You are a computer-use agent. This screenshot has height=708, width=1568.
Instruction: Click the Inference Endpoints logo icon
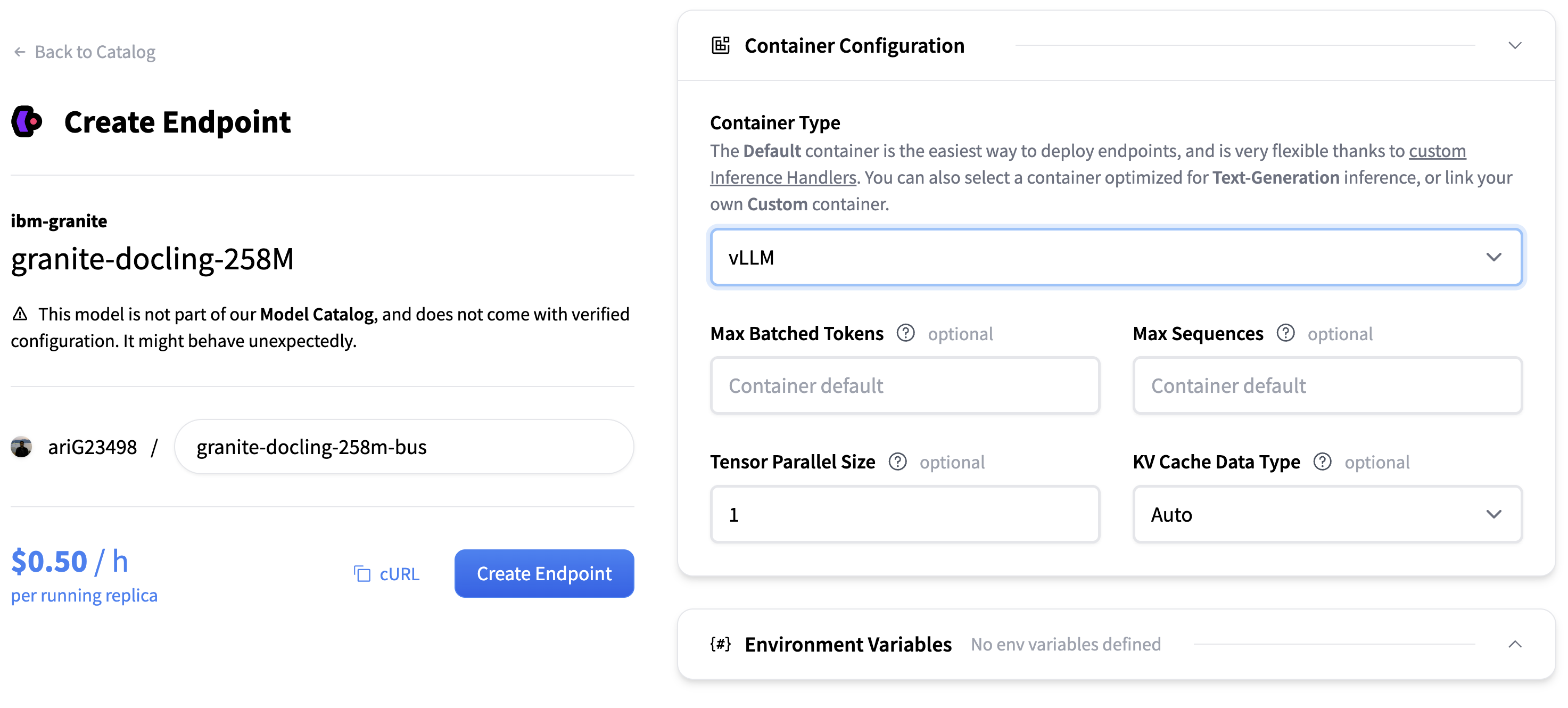(27, 122)
